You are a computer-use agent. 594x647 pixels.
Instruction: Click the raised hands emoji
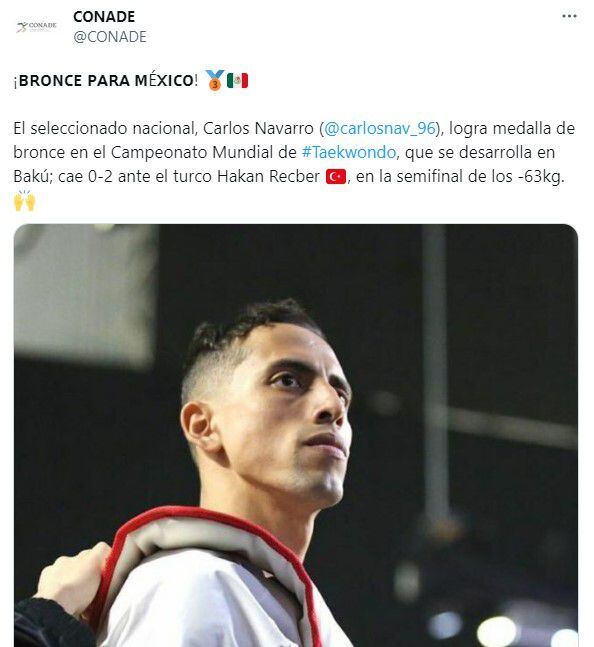[x=25, y=201]
